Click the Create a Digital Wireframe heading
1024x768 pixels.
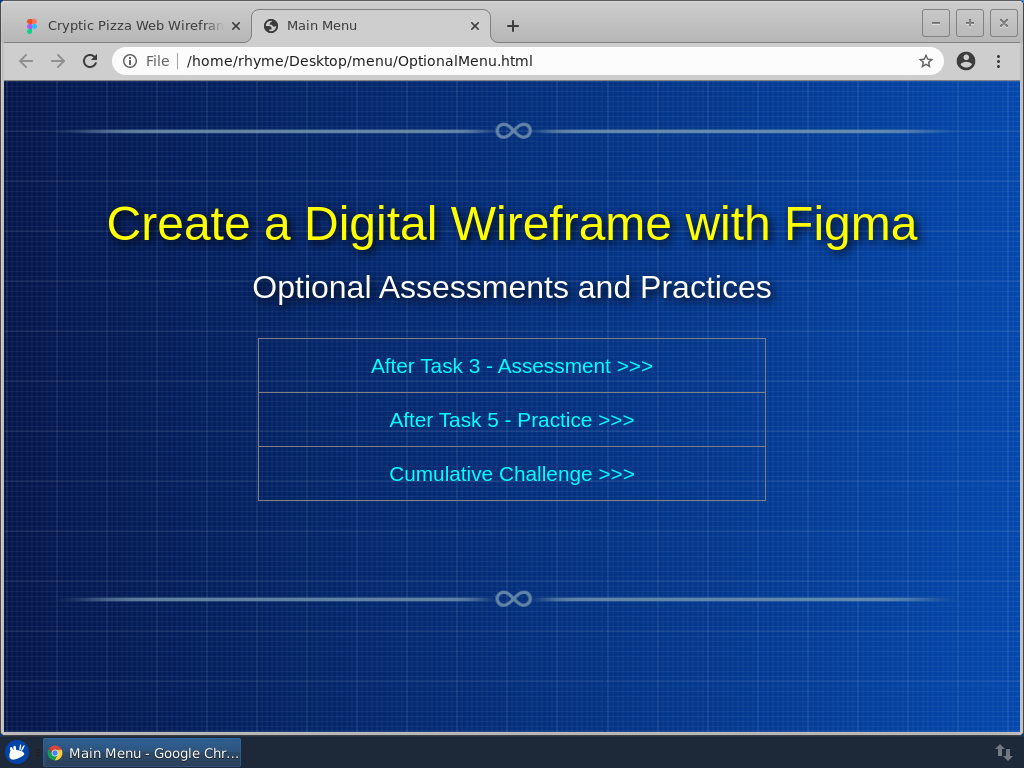[x=512, y=224]
